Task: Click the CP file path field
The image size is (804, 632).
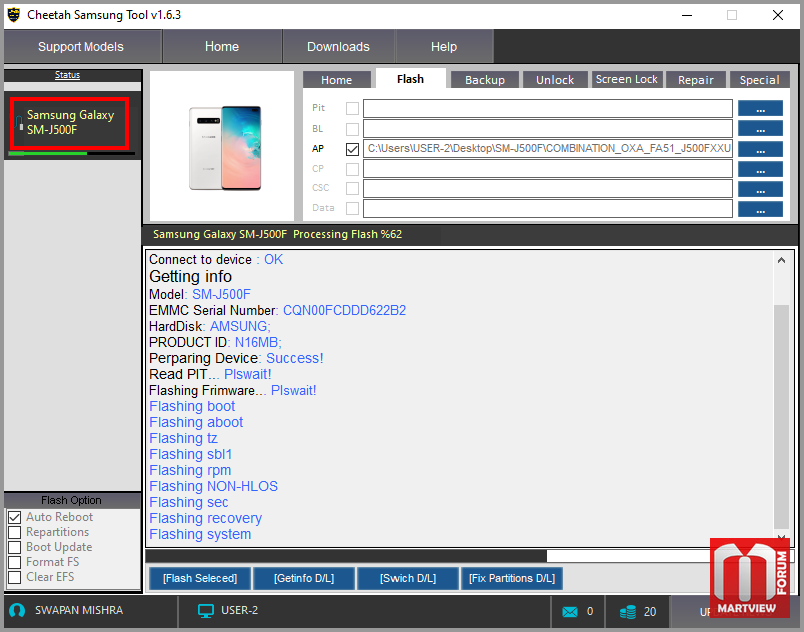Action: click(548, 169)
